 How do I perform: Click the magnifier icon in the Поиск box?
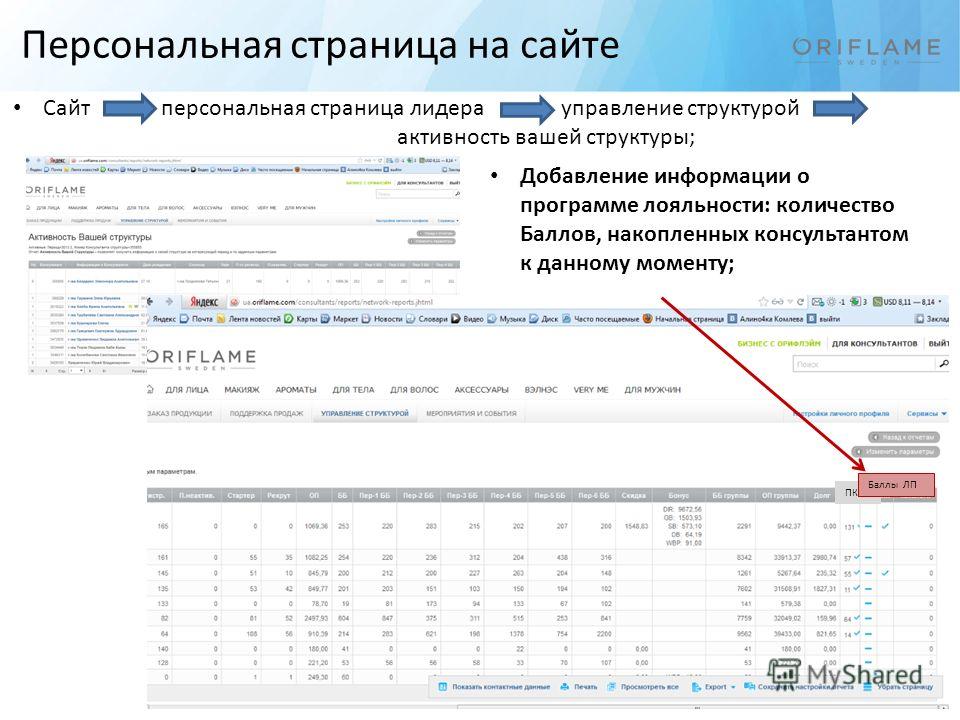click(x=943, y=364)
